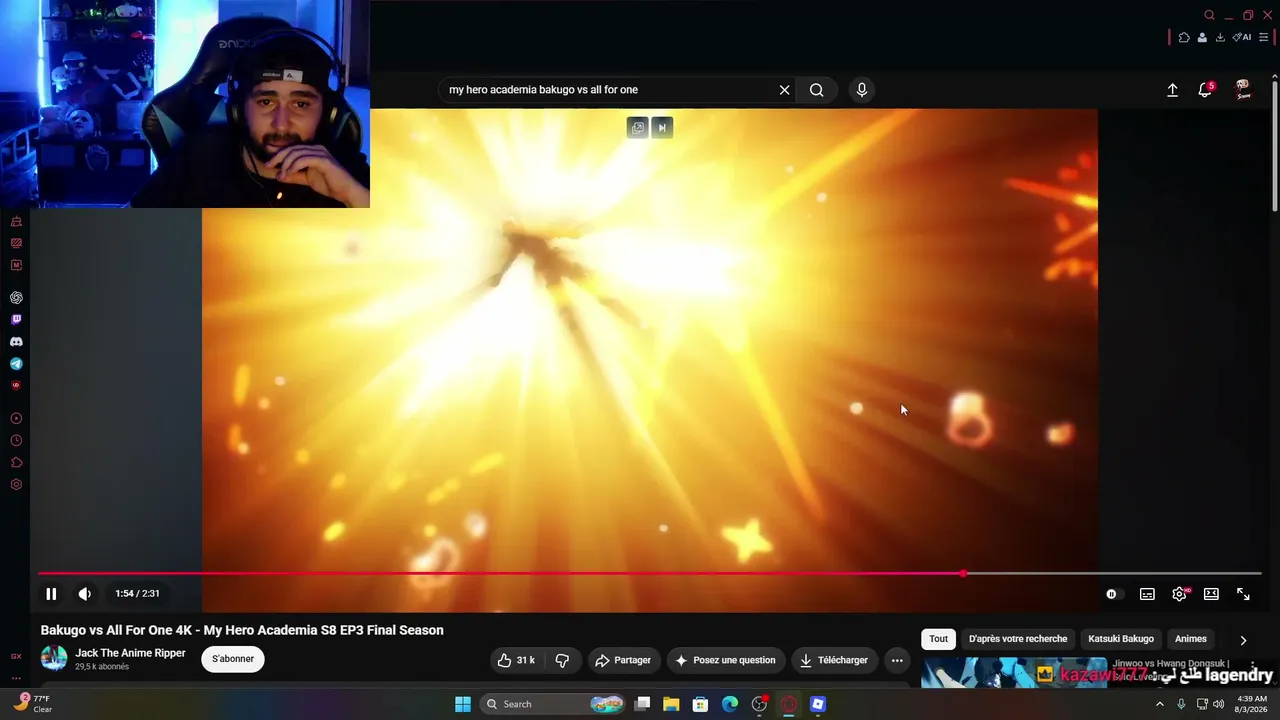Open the YouTube notifications bell
Image resolution: width=1280 pixels, height=720 pixels.
(1205, 90)
